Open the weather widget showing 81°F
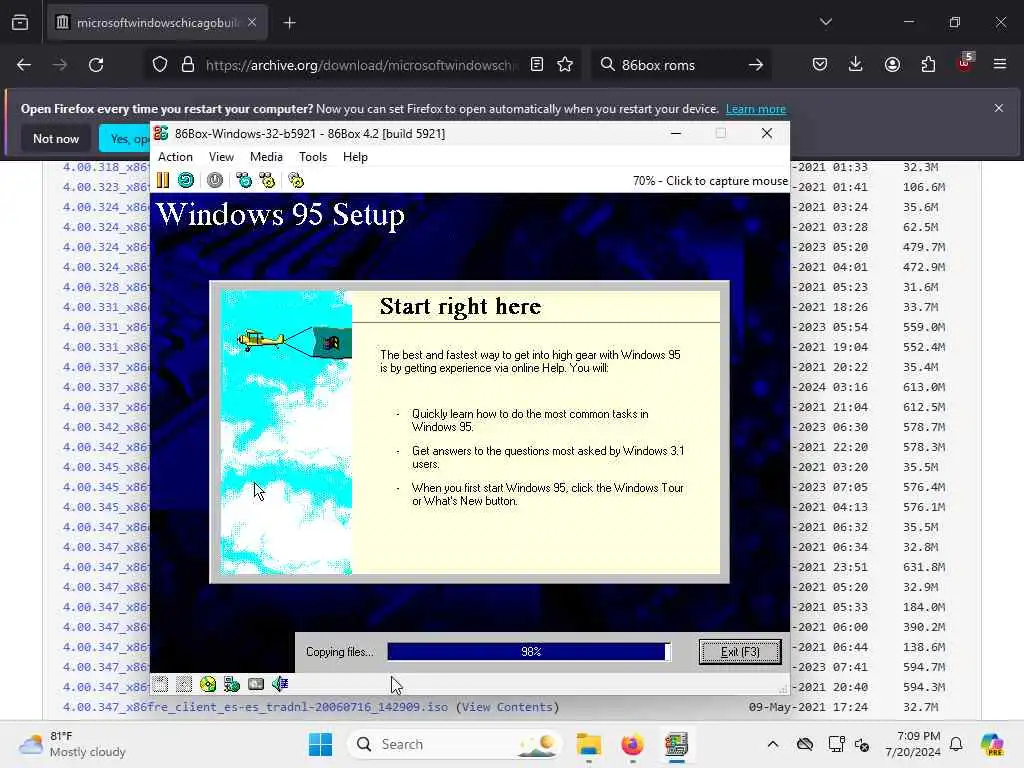The width and height of the screenshot is (1024, 768). coord(72,744)
